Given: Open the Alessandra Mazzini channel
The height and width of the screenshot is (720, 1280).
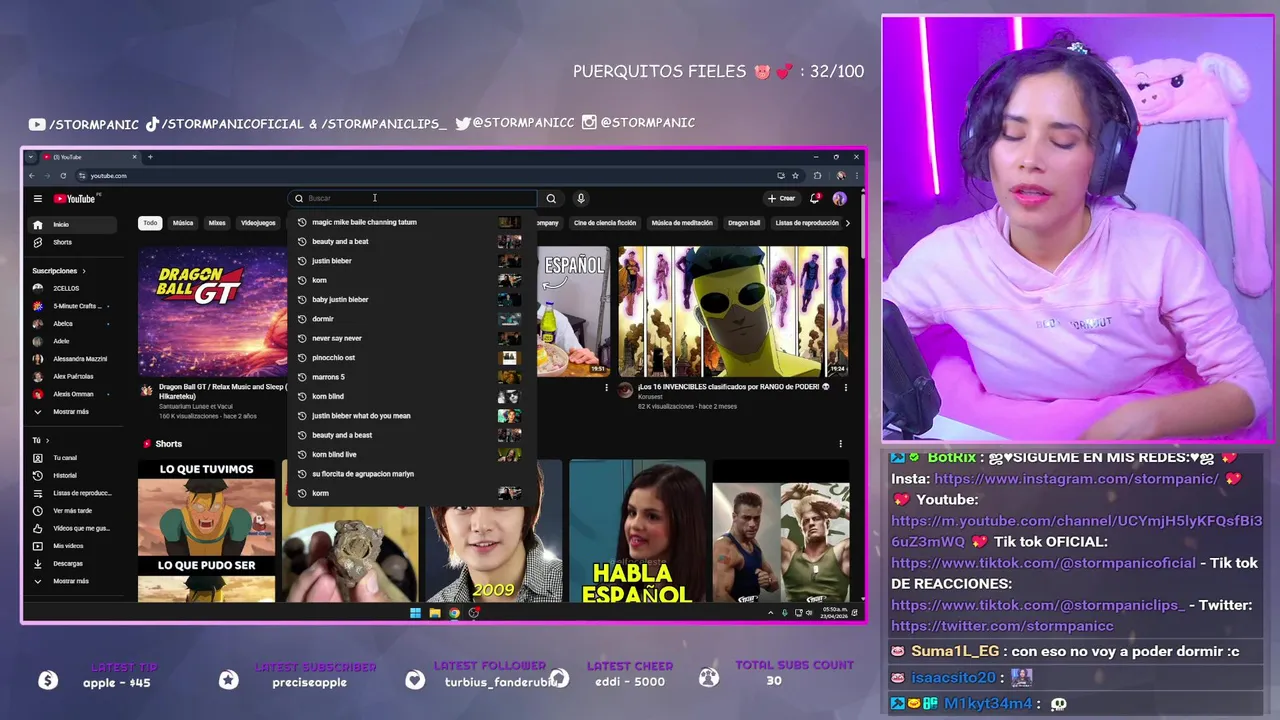Looking at the screenshot, I should click(72, 359).
